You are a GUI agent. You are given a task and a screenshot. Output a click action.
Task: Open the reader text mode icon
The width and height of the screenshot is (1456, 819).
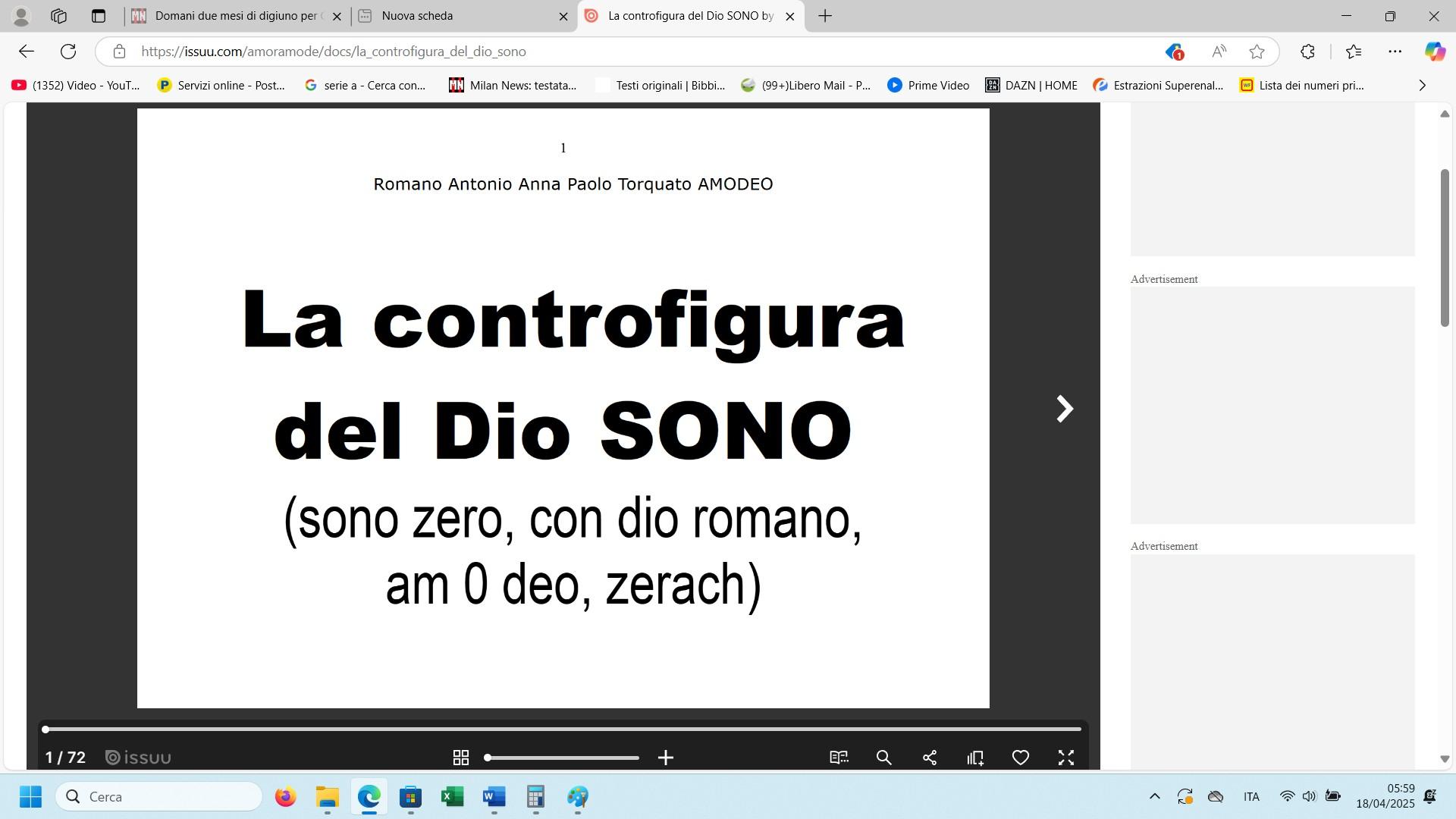click(x=839, y=758)
